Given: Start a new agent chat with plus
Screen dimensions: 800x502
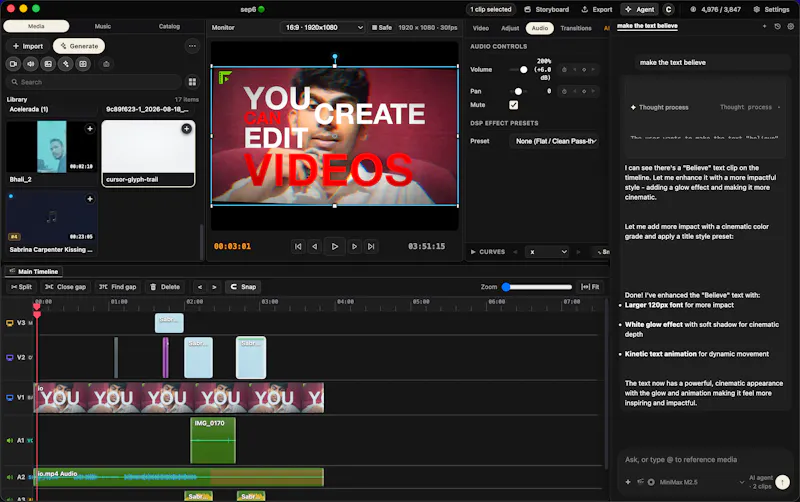Looking at the screenshot, I should click(x=764, y=26).
